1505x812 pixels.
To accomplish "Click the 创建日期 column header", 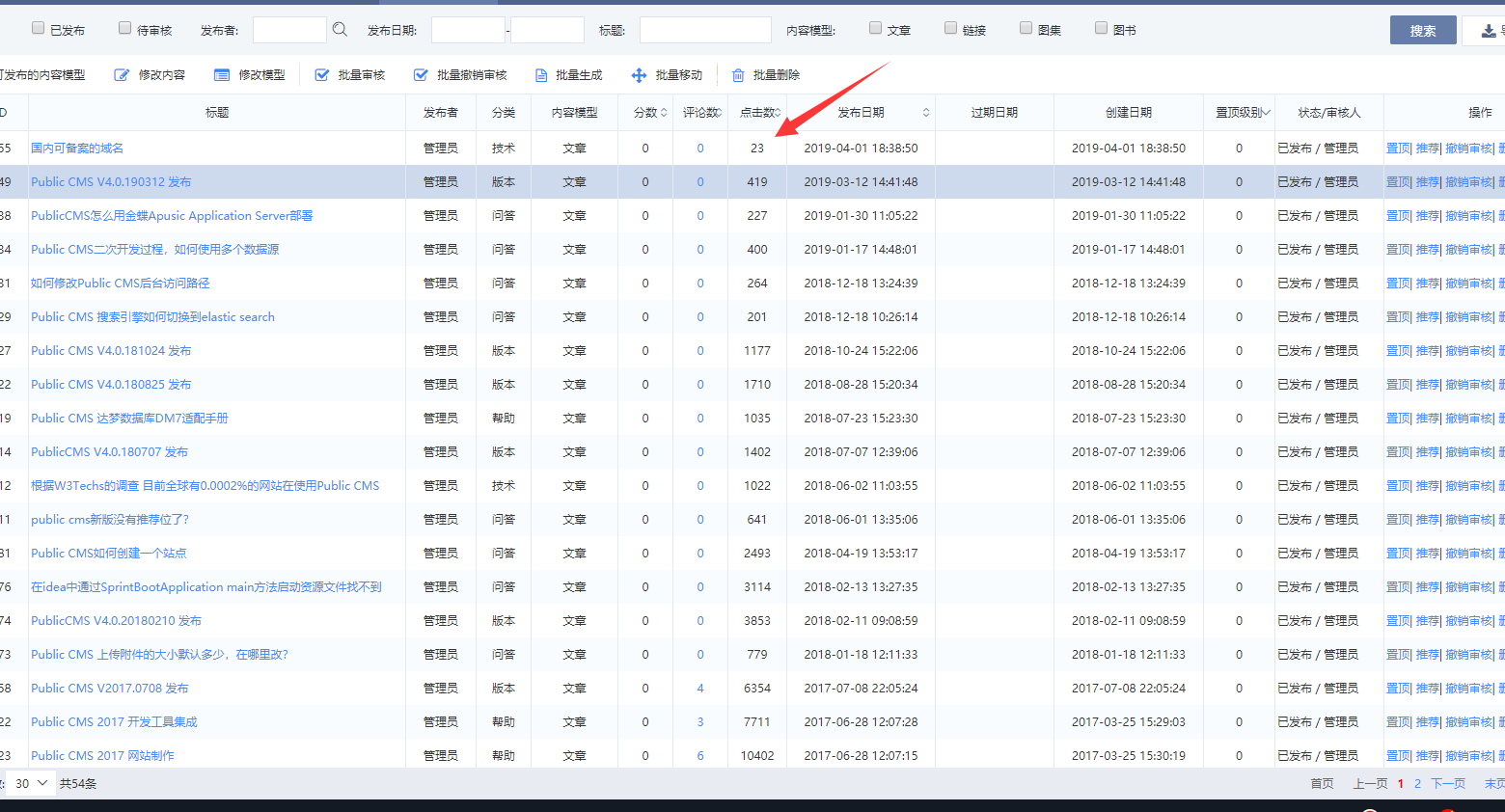I will [x=1129, y=113].
